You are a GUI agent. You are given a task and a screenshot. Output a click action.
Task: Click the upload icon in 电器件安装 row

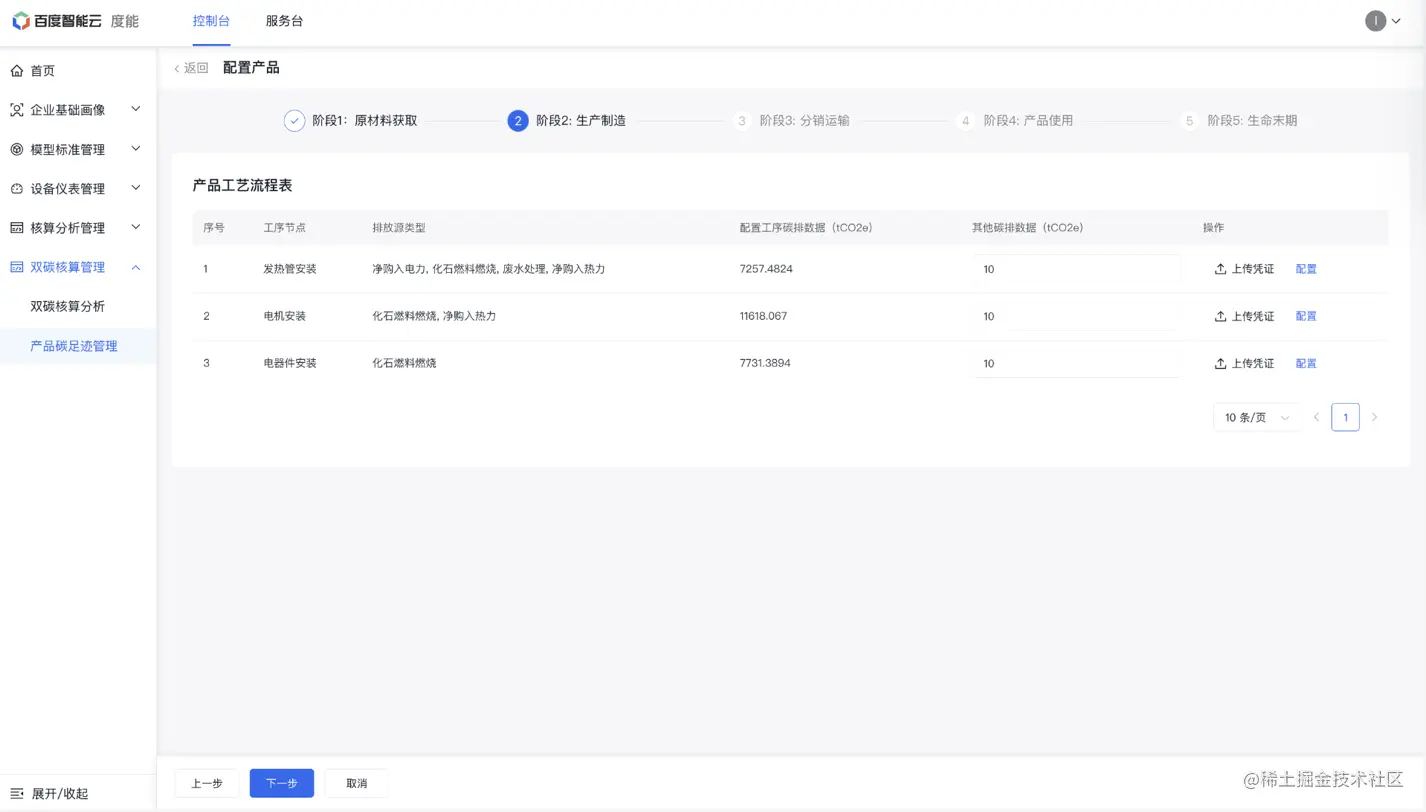[1220, 364]
